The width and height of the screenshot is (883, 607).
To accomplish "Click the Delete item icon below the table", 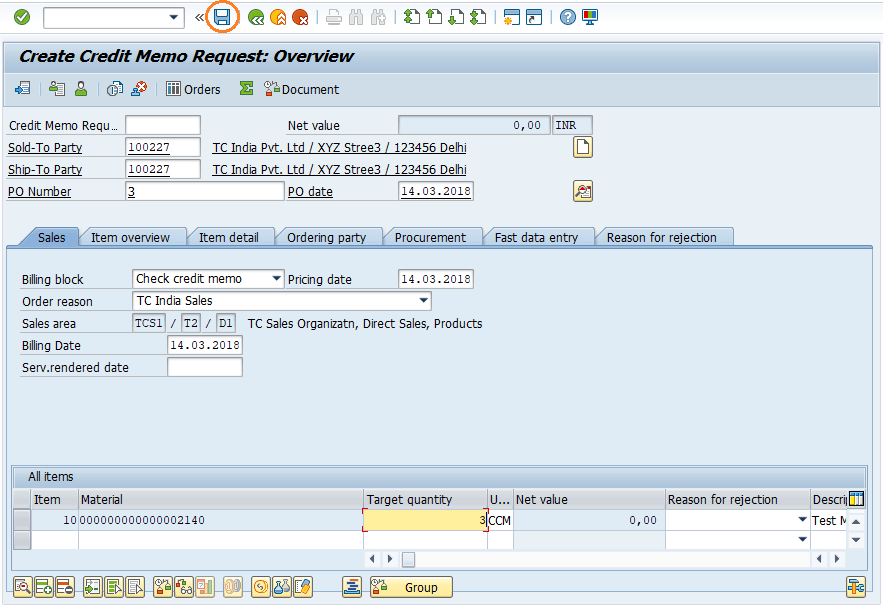I will (x=65, y=588).
